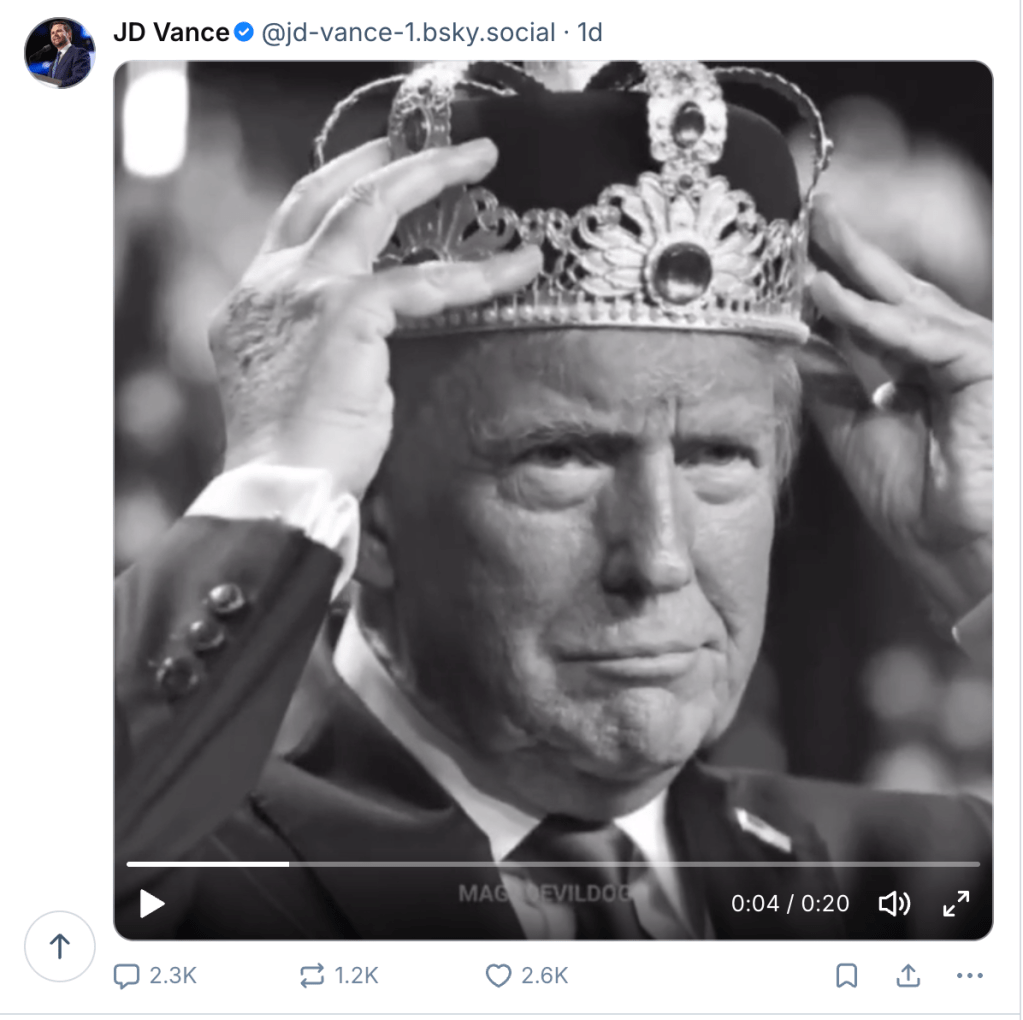The width and height of the screenshot is (1023, 1020).
Task: Click the center of the video frame
Action: 553,500
